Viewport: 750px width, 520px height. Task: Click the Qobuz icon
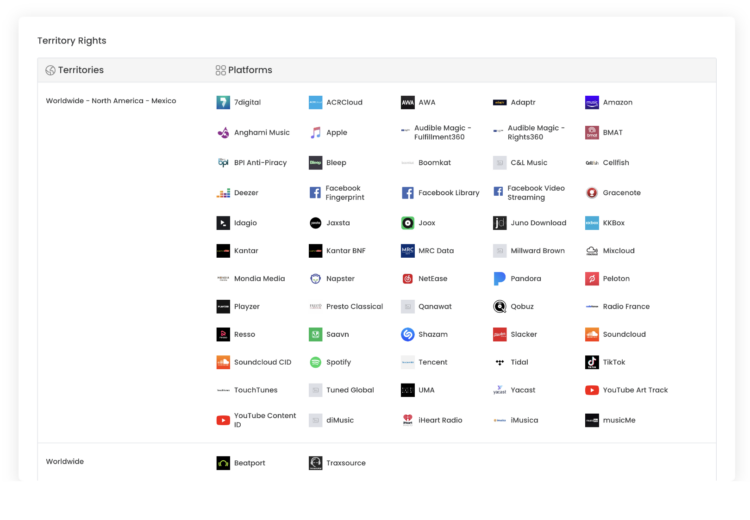coord(500,307)
